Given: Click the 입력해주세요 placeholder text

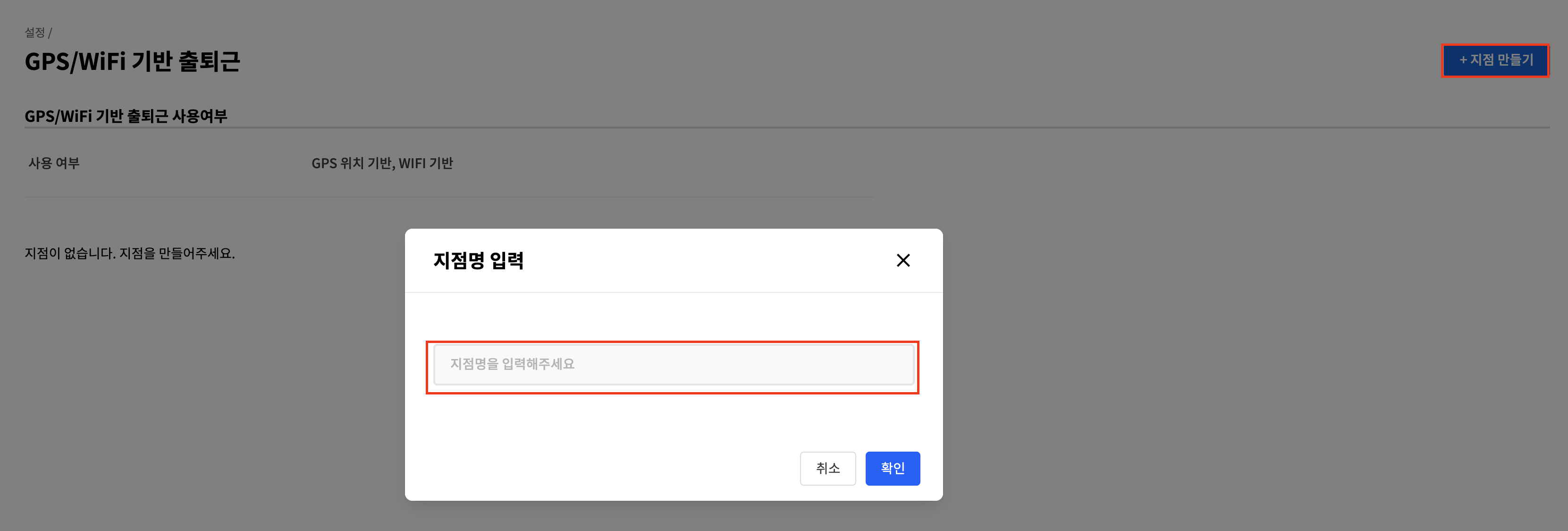Looking at the screenshot, I should [538, 364].
